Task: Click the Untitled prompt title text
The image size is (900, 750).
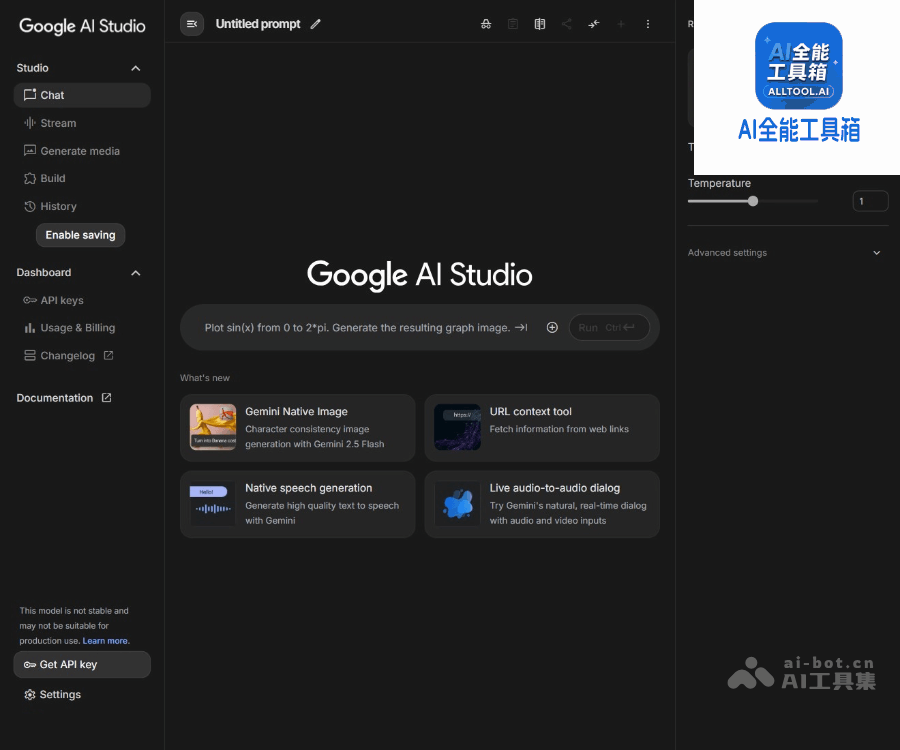Action: (x=258, y=24)
